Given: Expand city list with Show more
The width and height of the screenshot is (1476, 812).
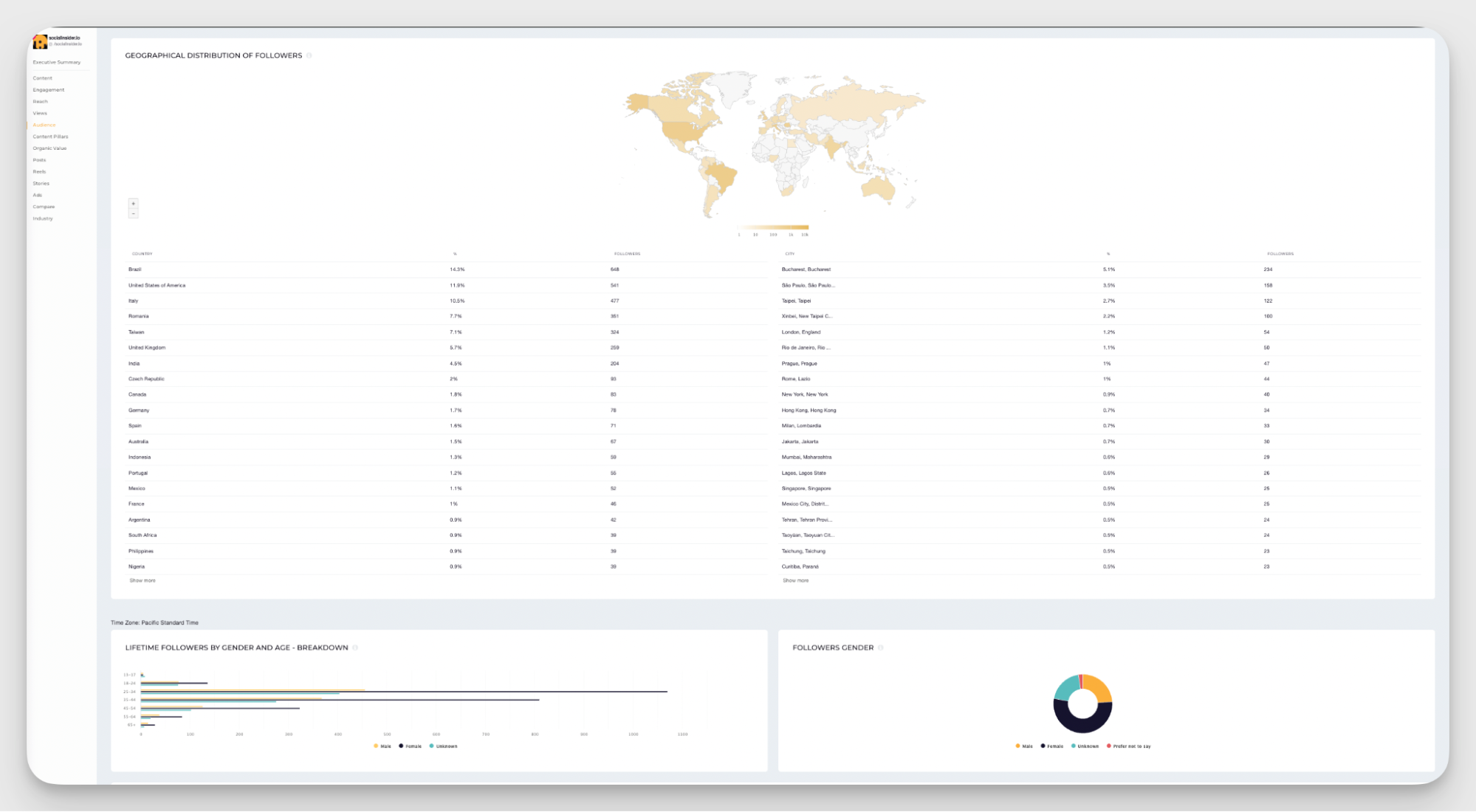Looking at the screenshot, I should click(795, 581).
